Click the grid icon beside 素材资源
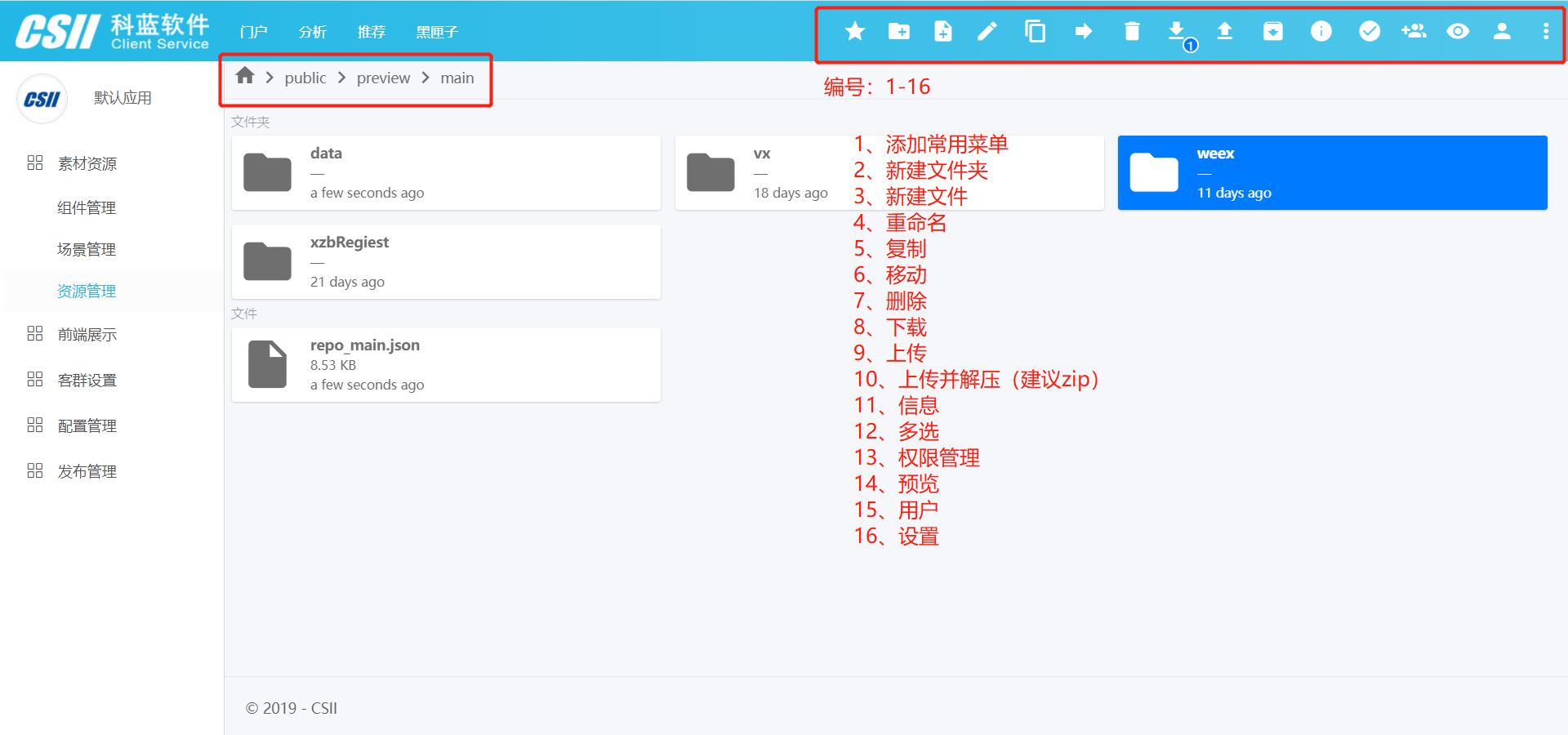Image resolution: width=1568 pixels, height=735 pixels. (x=35, y=163)
